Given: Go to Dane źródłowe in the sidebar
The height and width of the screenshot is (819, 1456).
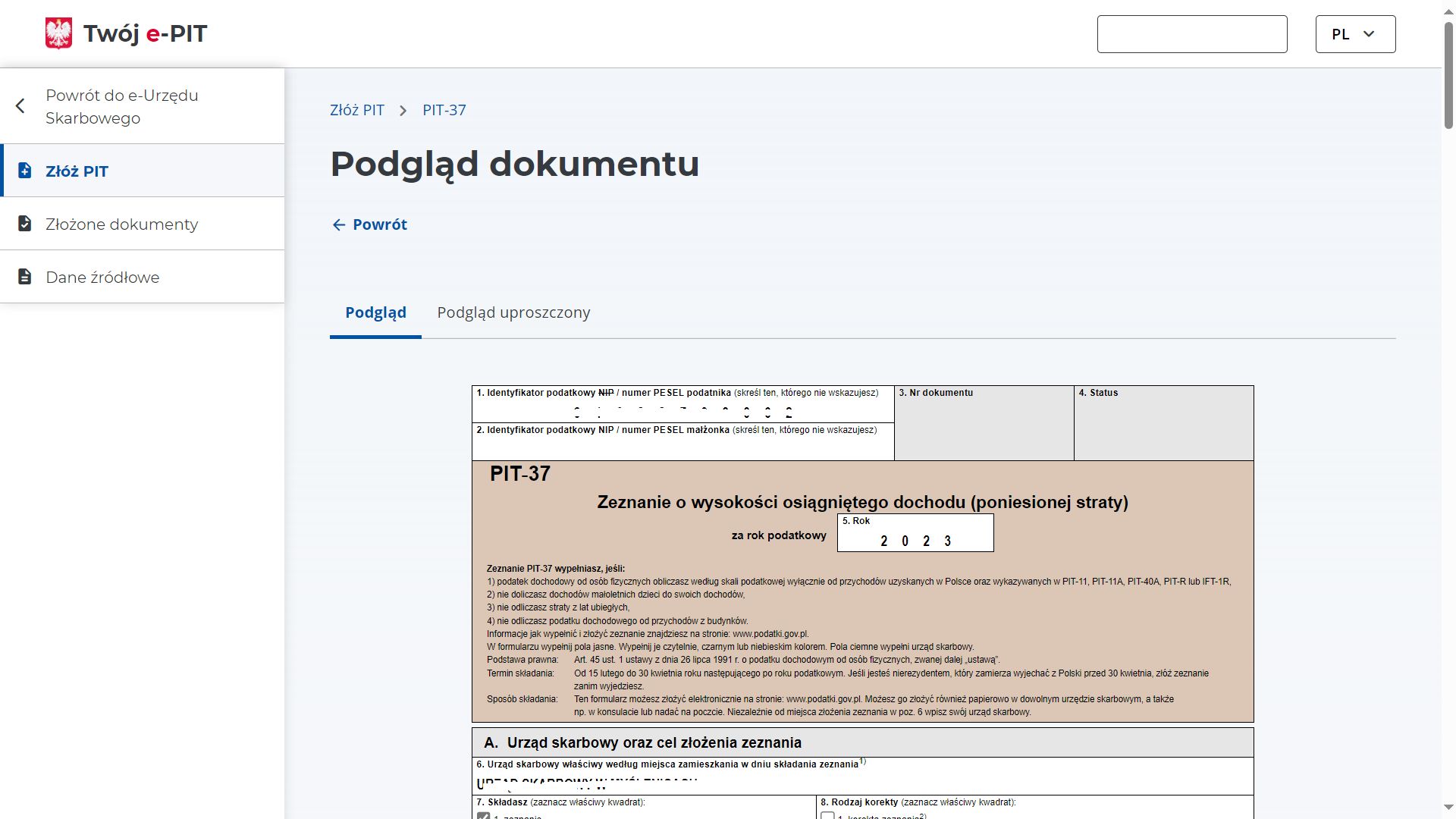Looking at the screenshot, I should (102, 277).
